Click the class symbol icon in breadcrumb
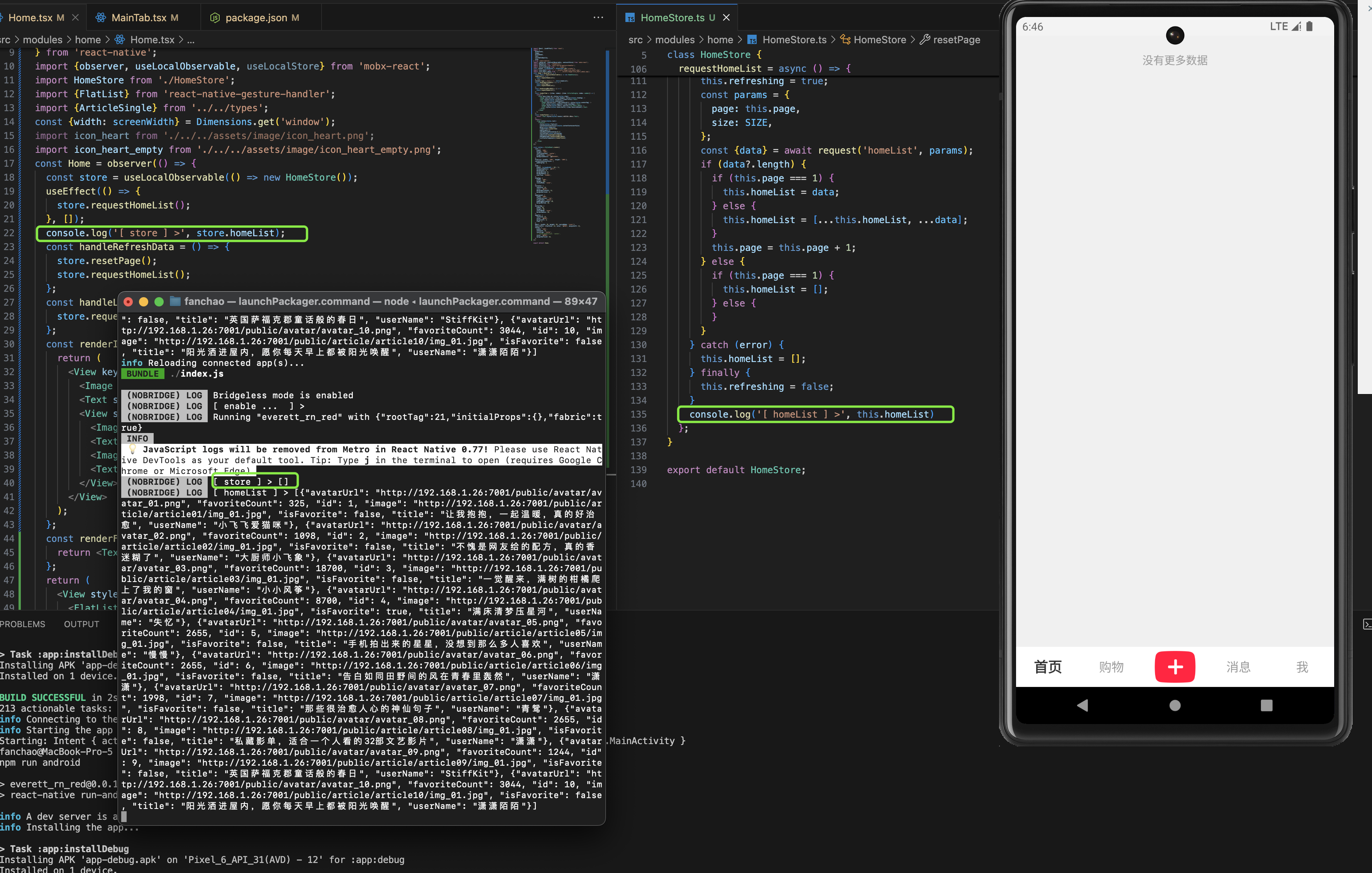The image size is (1372, 873). pyautogui.click(x=845, y=39)
